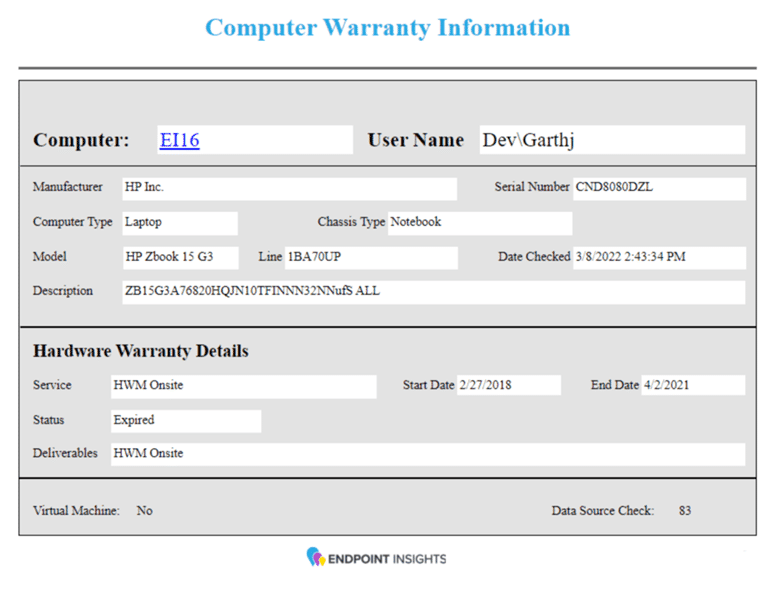Click the User Name field Dev\Garthj
This screenshot has width=780, height=589.
(610, 140)
